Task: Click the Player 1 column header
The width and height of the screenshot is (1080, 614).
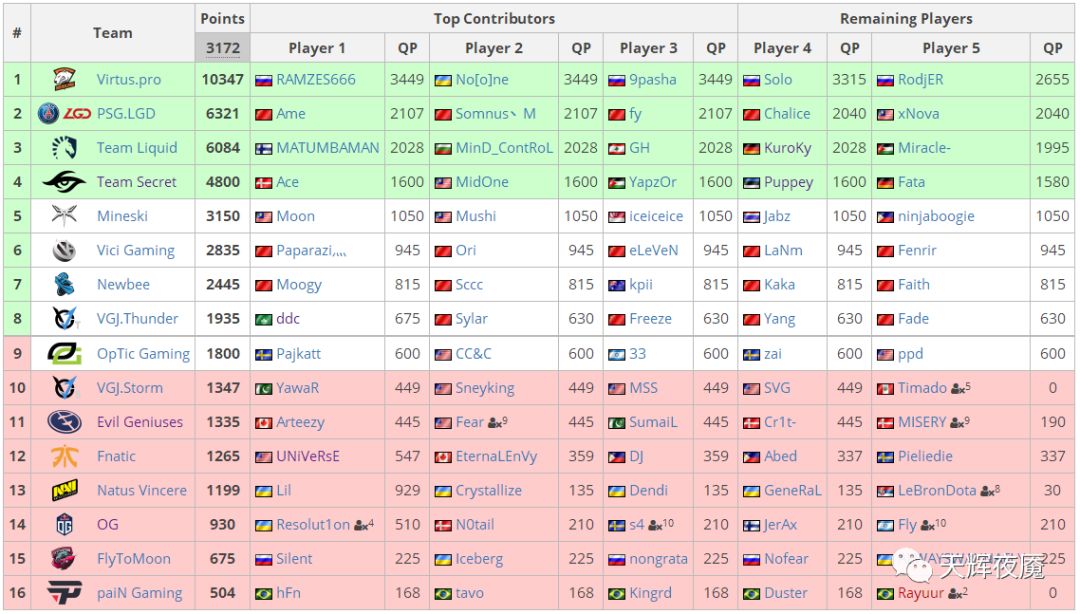Action: [317, 48]
